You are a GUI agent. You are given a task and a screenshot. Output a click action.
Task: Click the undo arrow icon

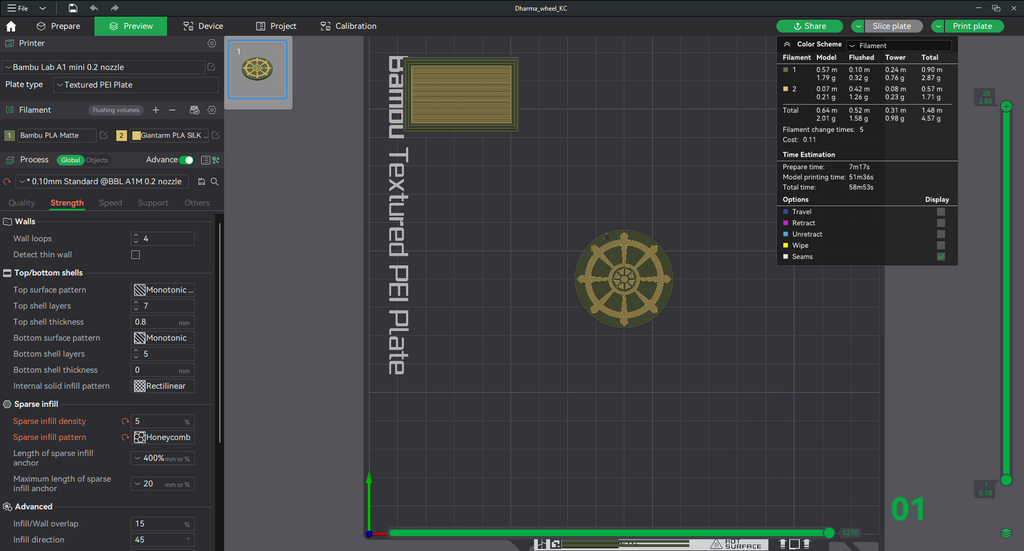click(x=93, y=8)
